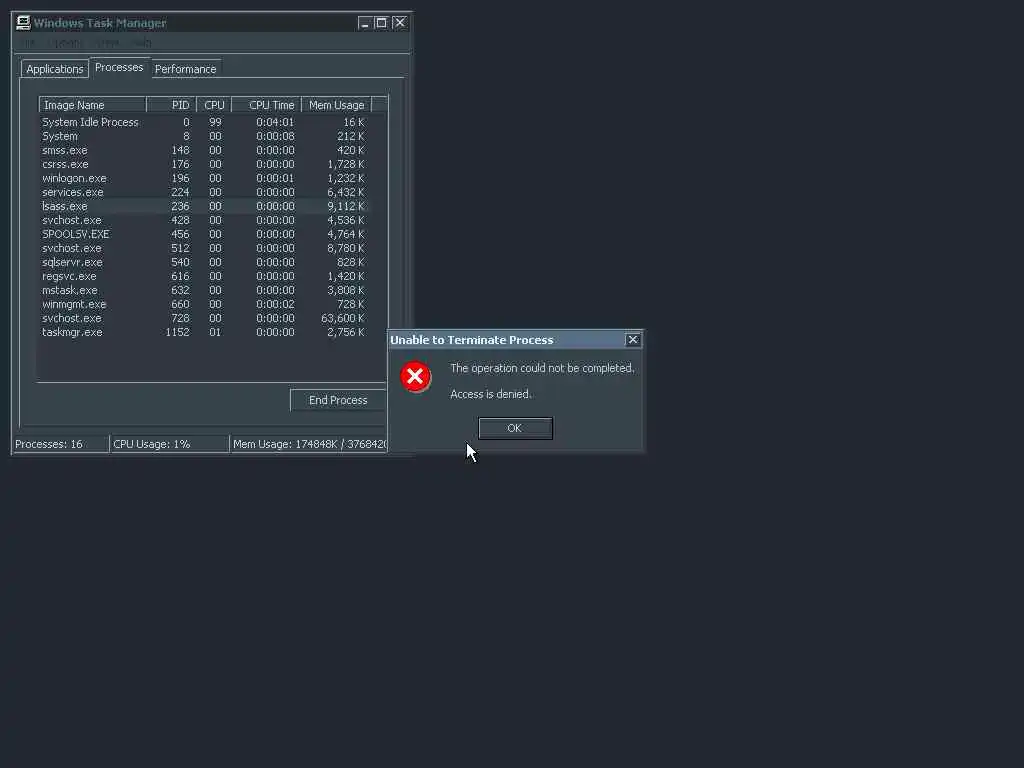
Task: Click the 63,600 K memory usage value
Action: pyautogui.click(x=343, y=319)
